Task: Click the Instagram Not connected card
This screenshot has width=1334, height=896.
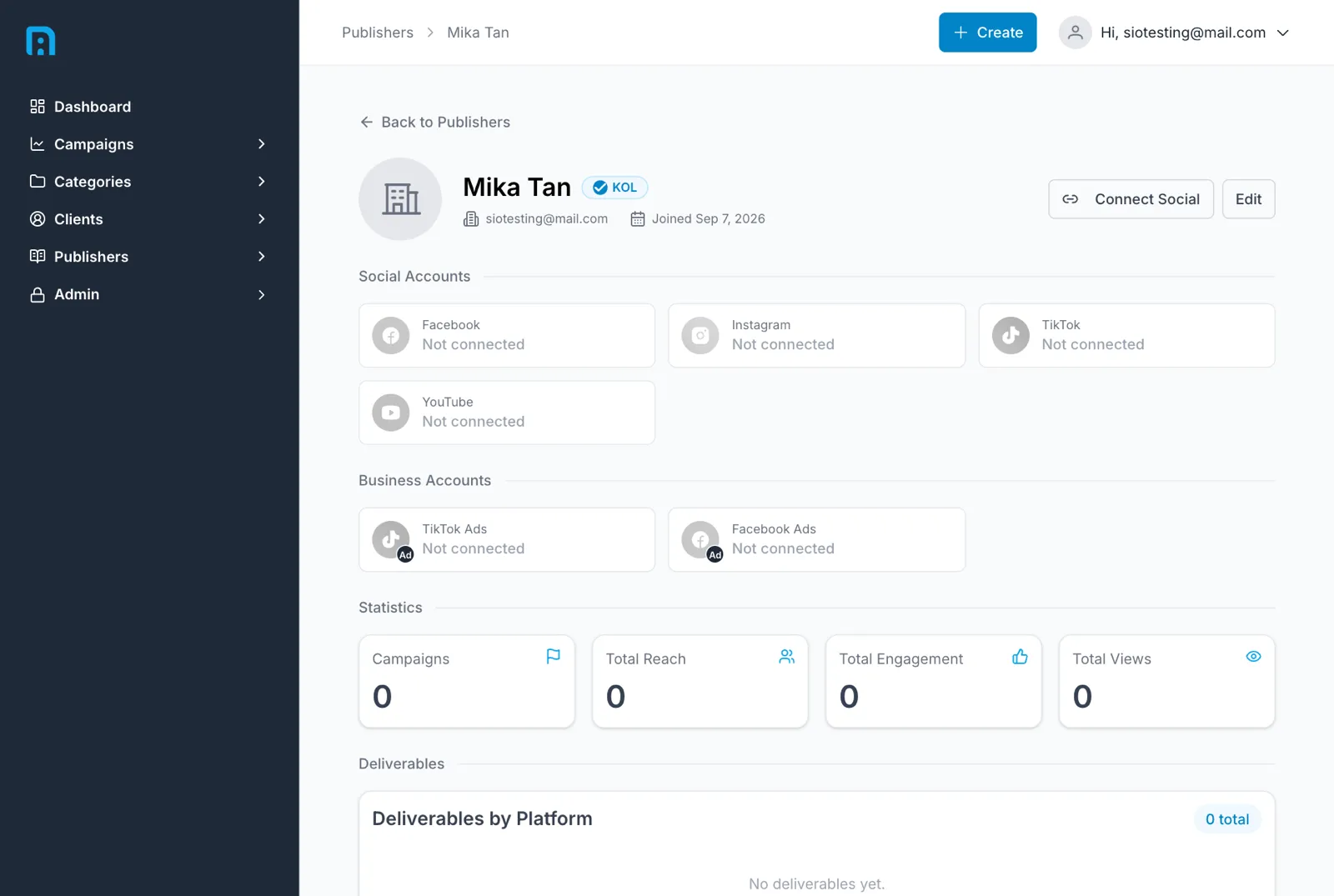Action: [817, 336]
